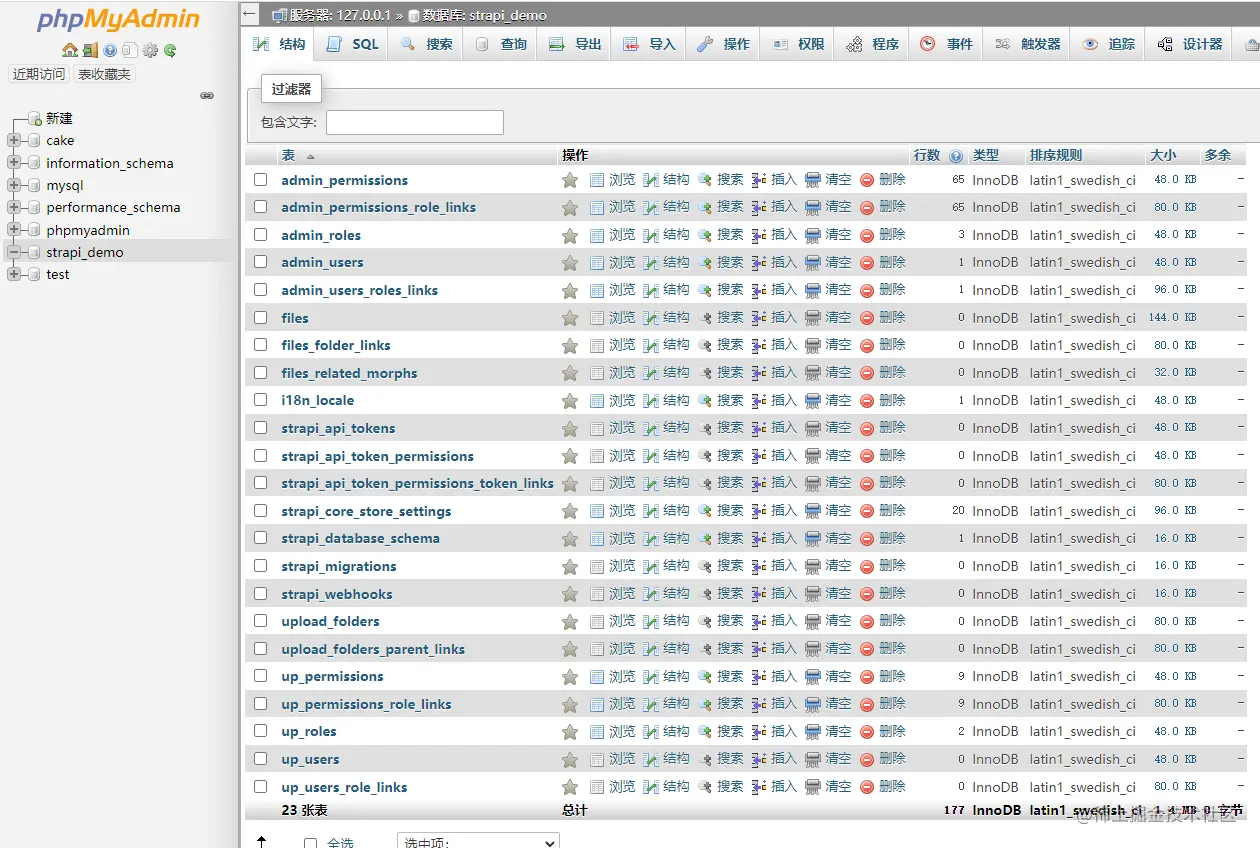Check the admin_permissions table checkbox
Screen dimensions: 1260x848
coord(261,180)
